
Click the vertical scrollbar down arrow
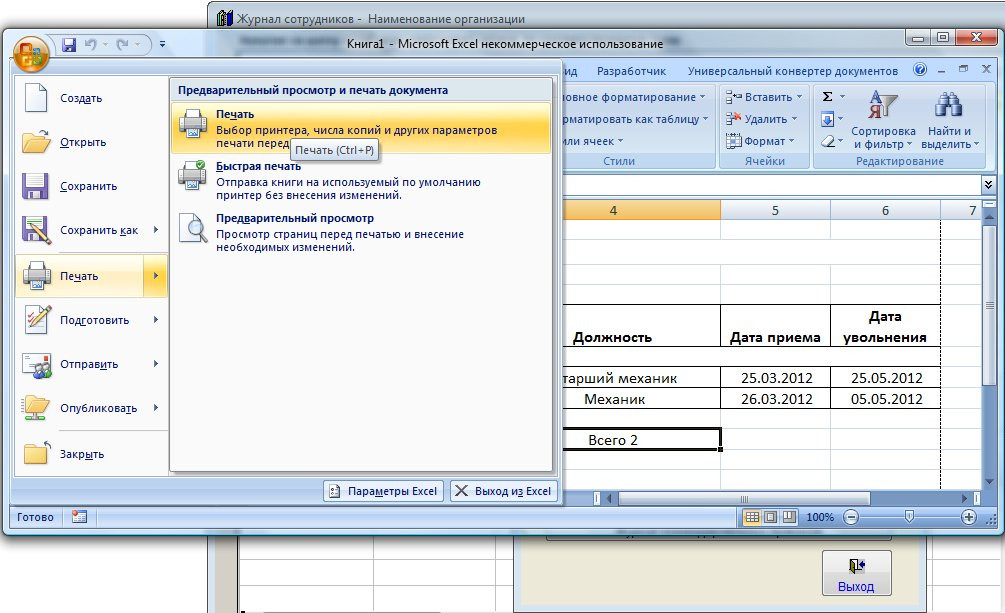point(989,482)
